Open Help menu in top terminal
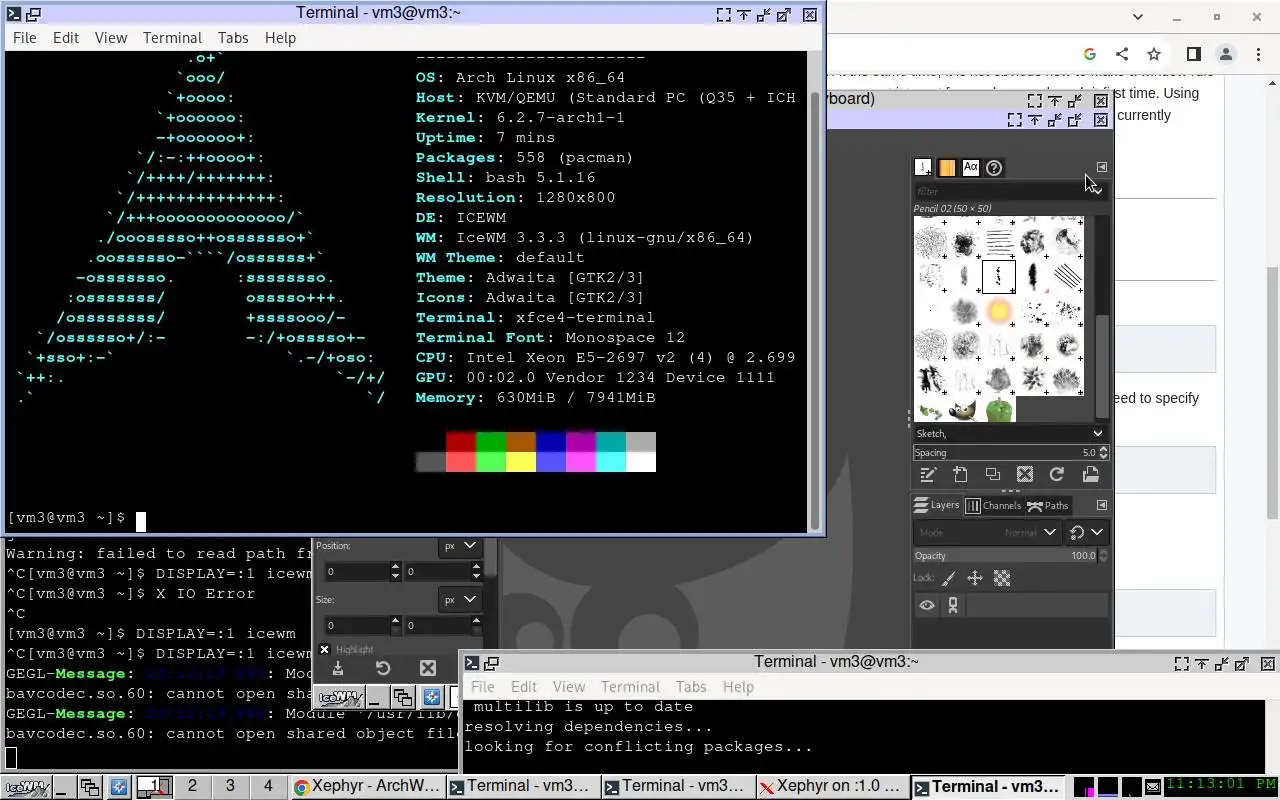1280x800 pixels. click(280, 37)
